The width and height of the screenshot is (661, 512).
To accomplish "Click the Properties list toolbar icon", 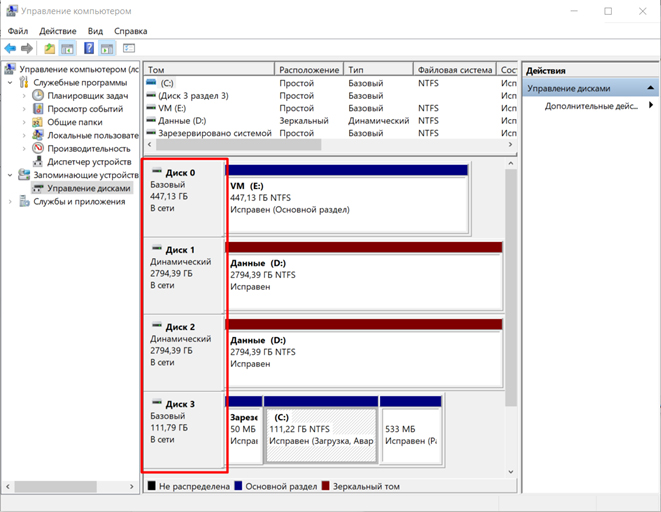I will 129,48.
